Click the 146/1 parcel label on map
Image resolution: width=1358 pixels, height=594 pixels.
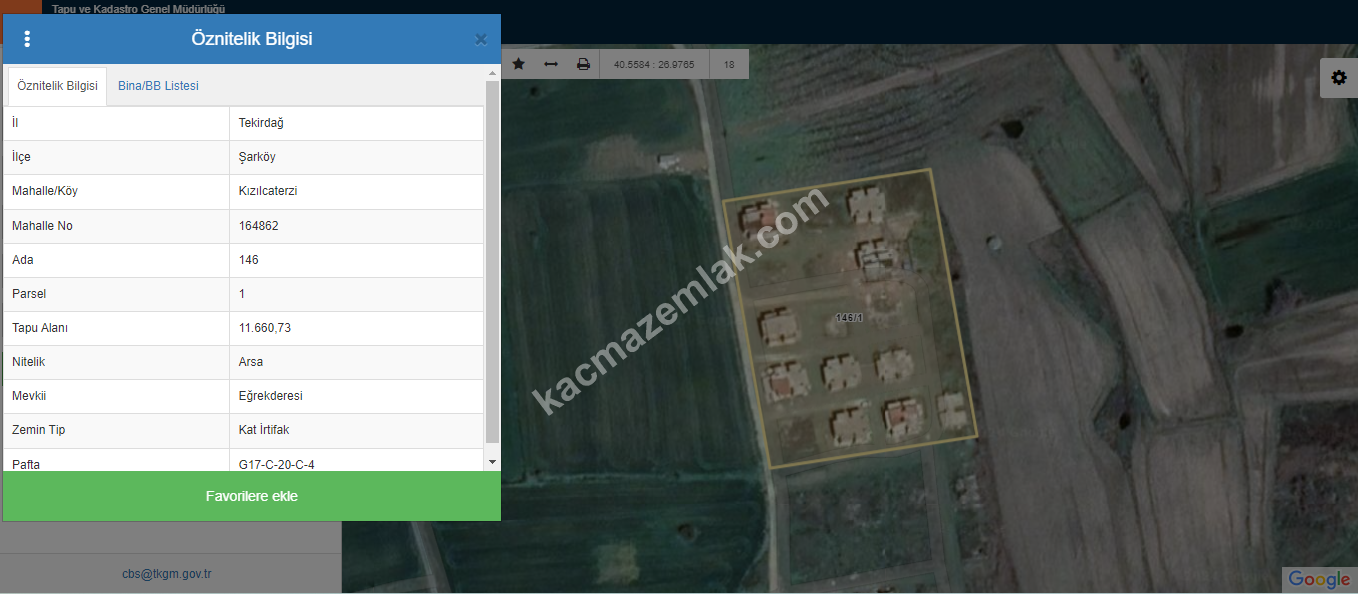tap(849, 317)
